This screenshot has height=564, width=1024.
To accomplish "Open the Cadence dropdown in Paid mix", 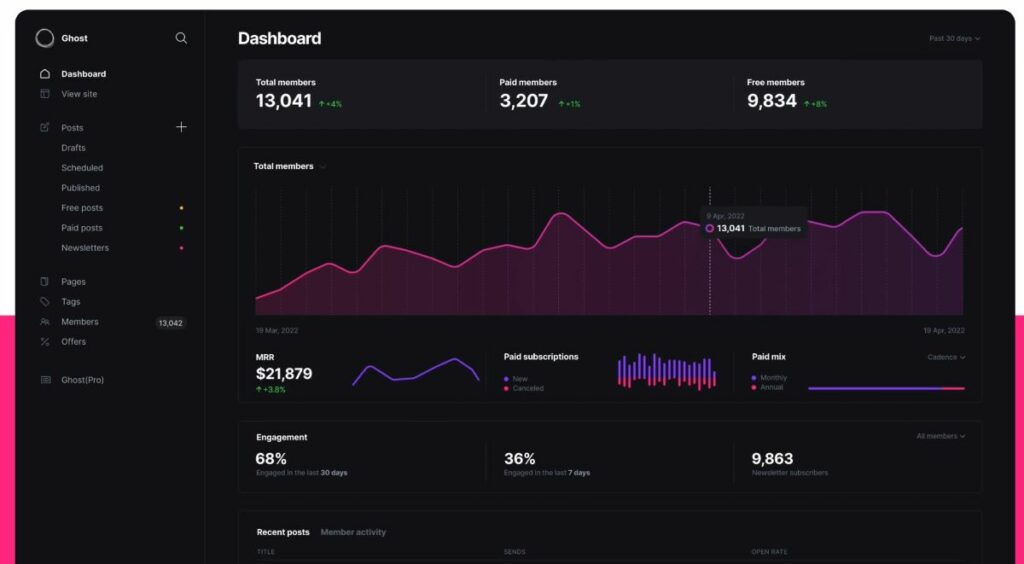I will pos(946,357).
